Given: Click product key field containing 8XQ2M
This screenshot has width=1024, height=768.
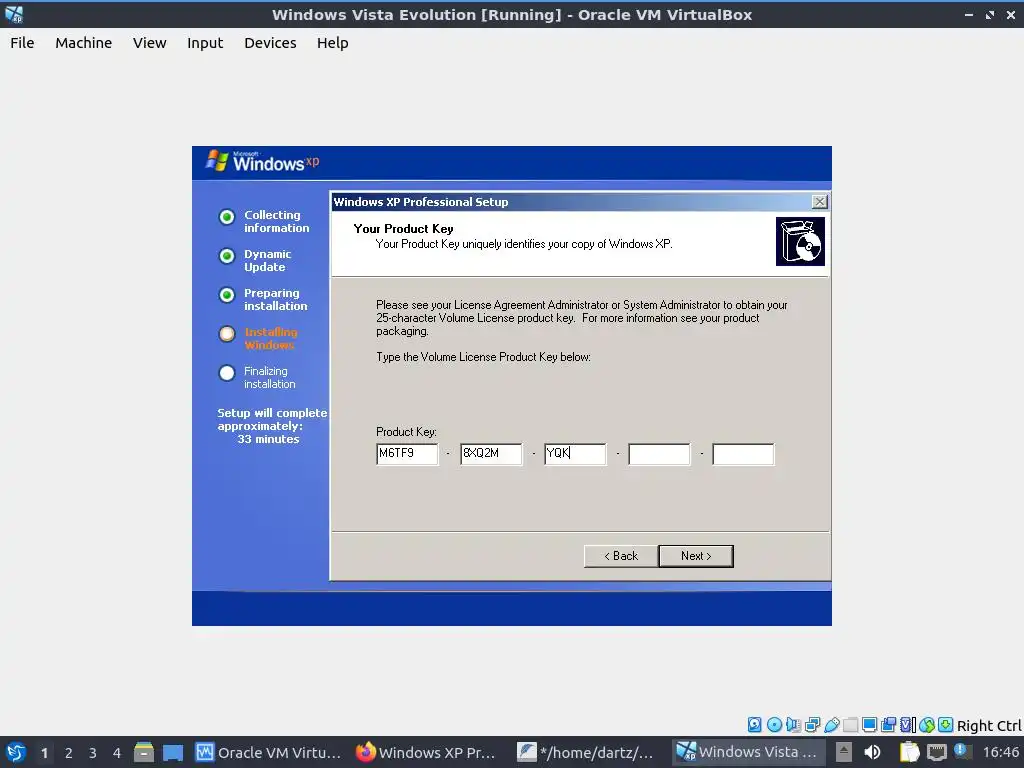Looking at the screenshot, I should pyautogui.click(x=491, y=454).
